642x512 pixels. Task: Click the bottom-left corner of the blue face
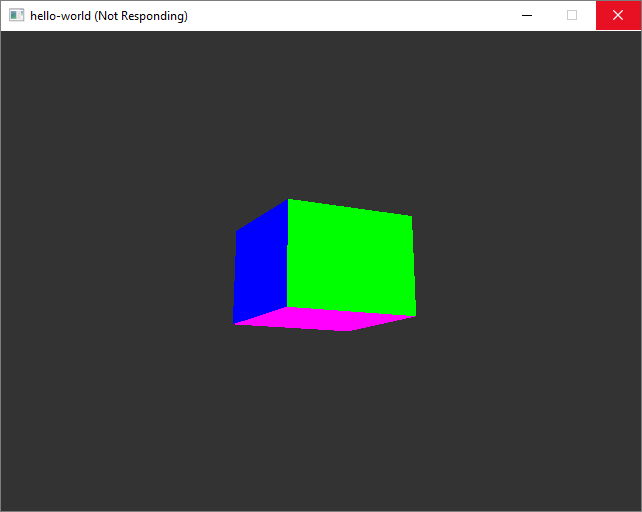[x=234, y=324]
